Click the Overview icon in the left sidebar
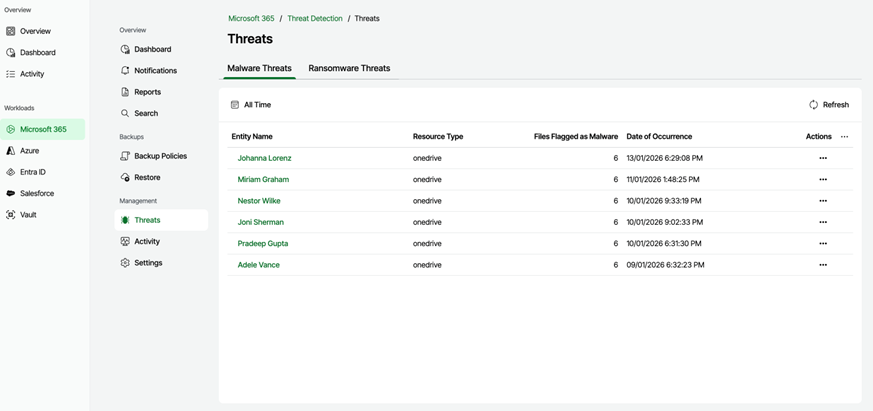The width and height of the screenshot is (873, 411). tap(10, 31)
